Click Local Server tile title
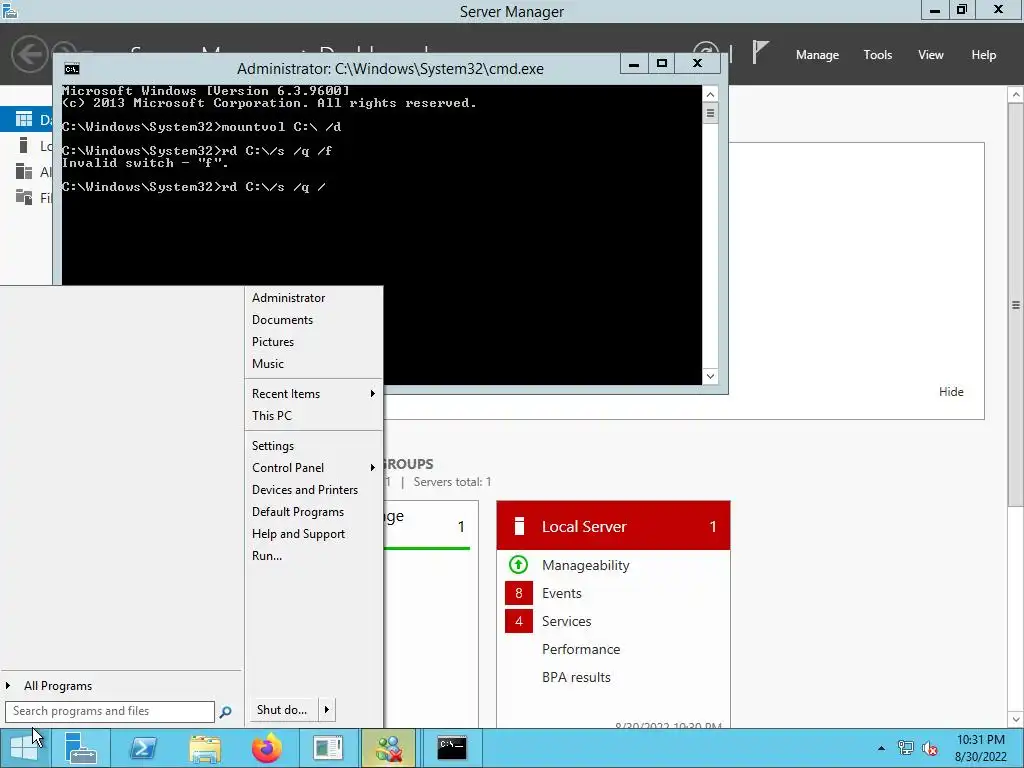This screenshot has height=768, width=1024. pos(584,526)
